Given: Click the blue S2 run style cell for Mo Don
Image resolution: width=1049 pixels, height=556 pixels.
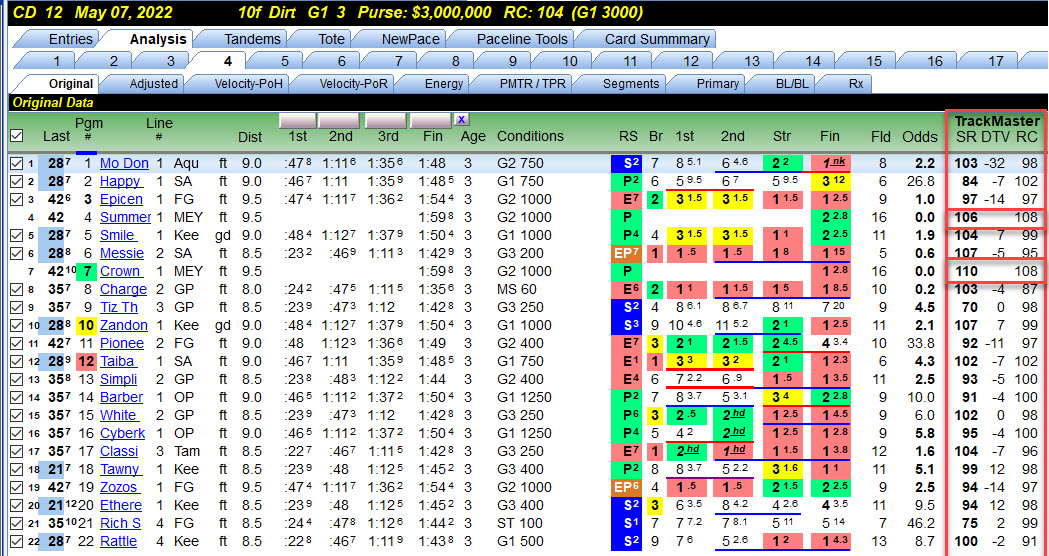Looking at the screenshot, I should pyautogui.click(x=627, y=163).
